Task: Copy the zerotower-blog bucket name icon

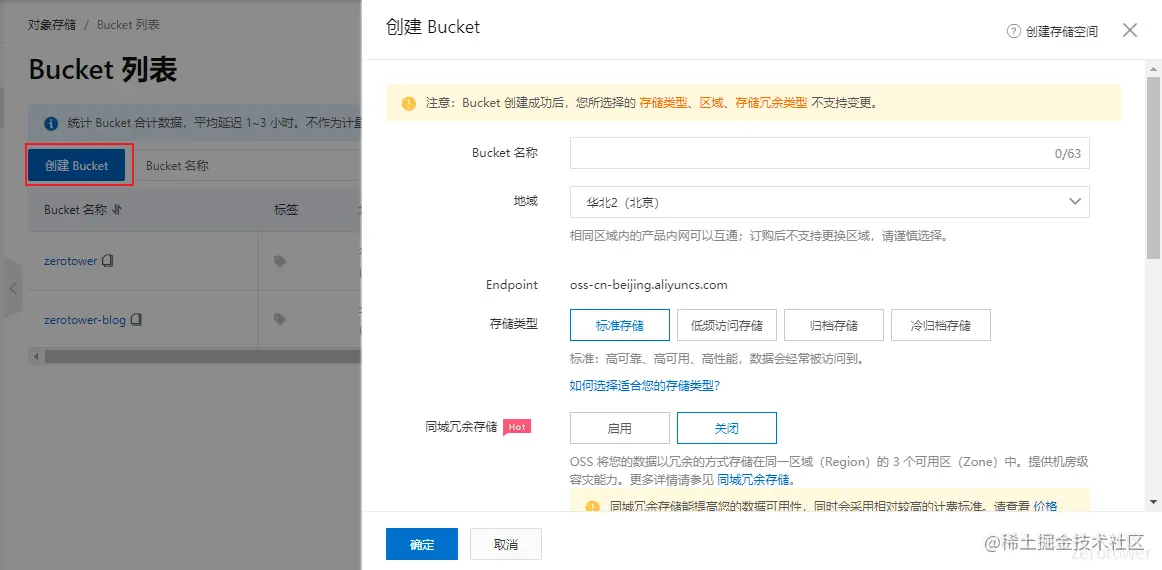Action: pyautogui.click(x=136, y=319)
